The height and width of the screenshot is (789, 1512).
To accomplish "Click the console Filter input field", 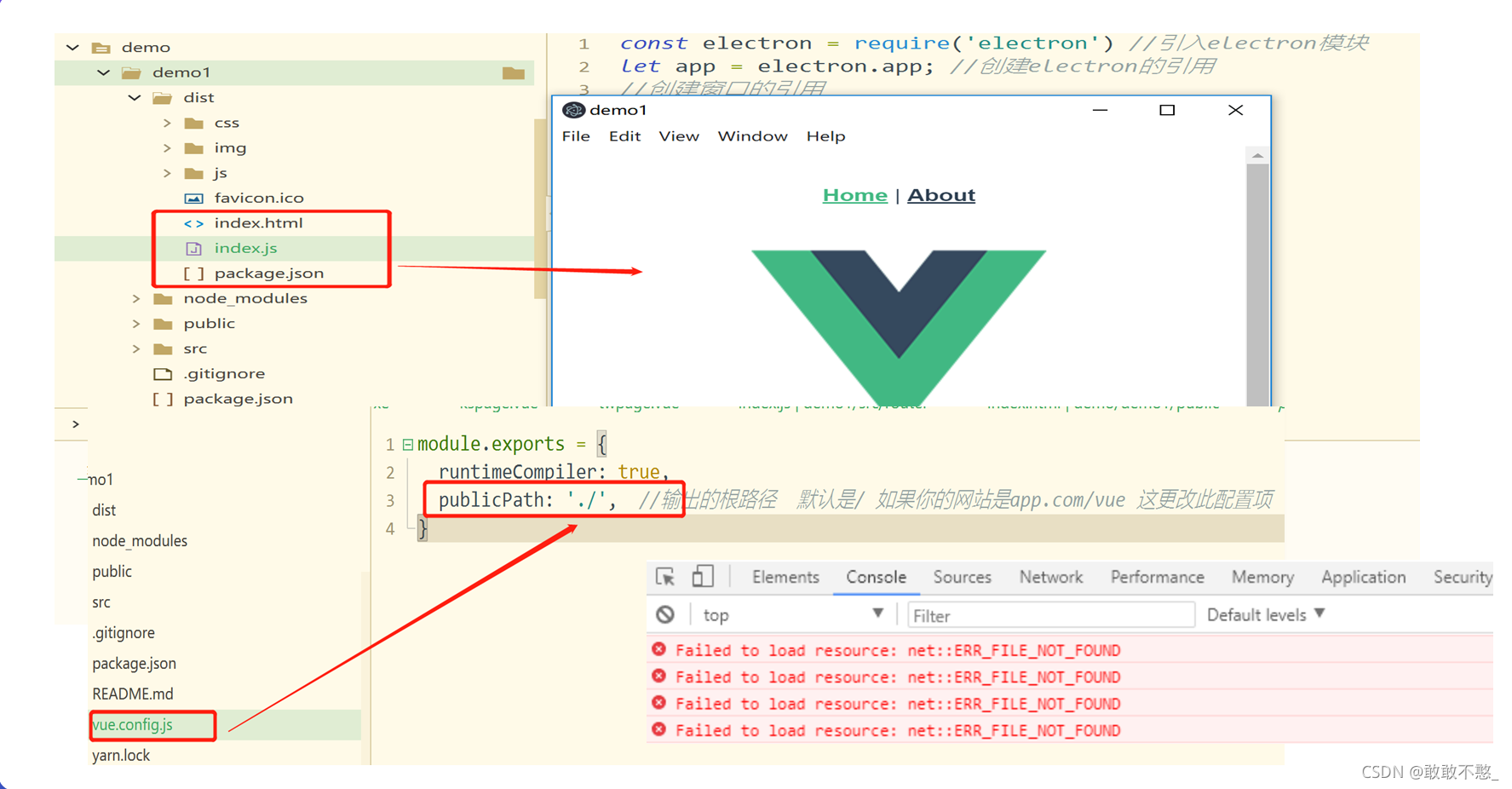I will (1050, 615).
